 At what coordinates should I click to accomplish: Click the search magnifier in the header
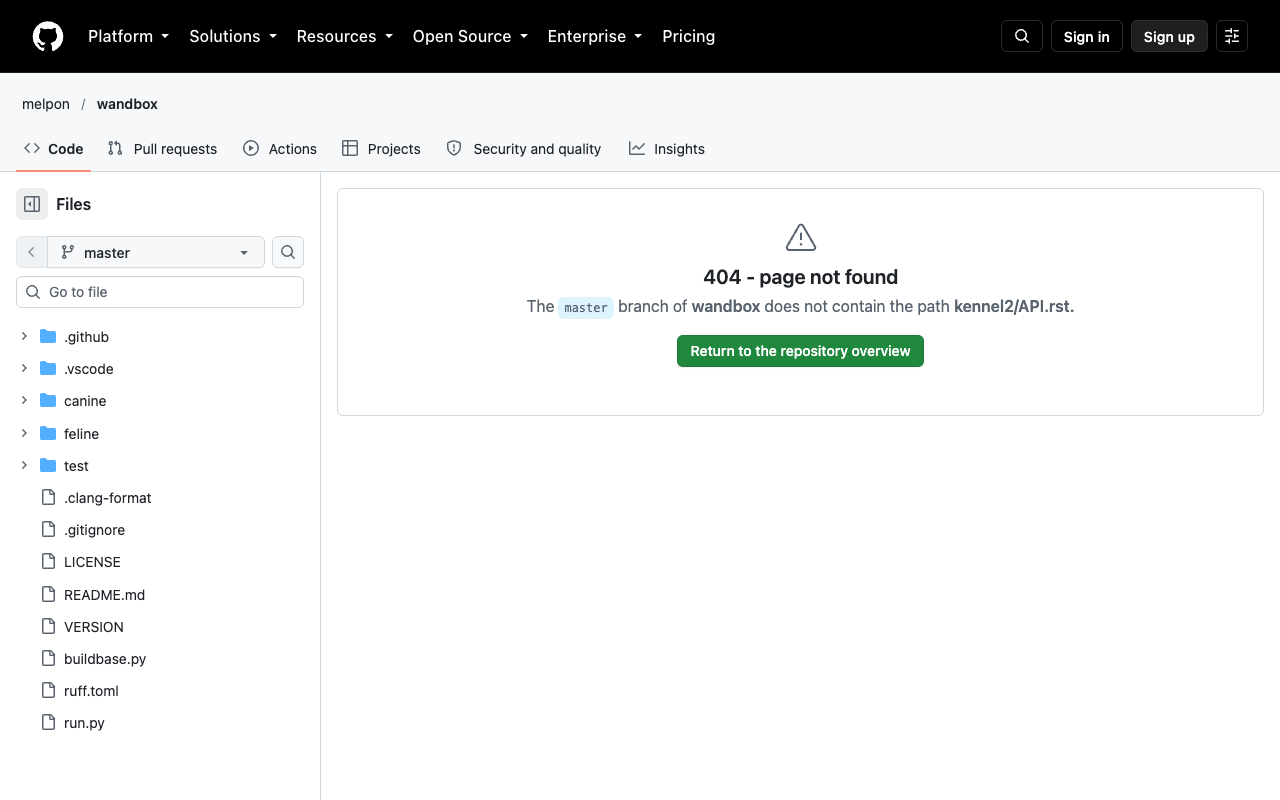click(1022, 36)
